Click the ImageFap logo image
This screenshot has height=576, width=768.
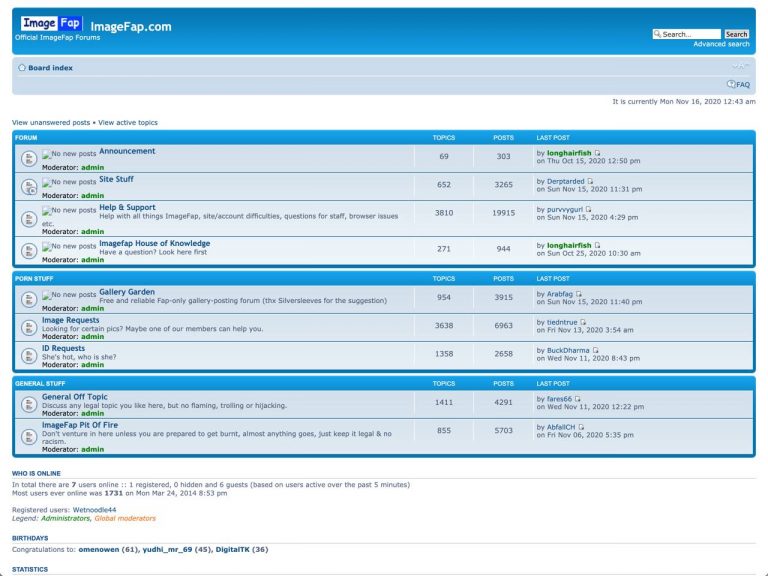click(51, 23)
